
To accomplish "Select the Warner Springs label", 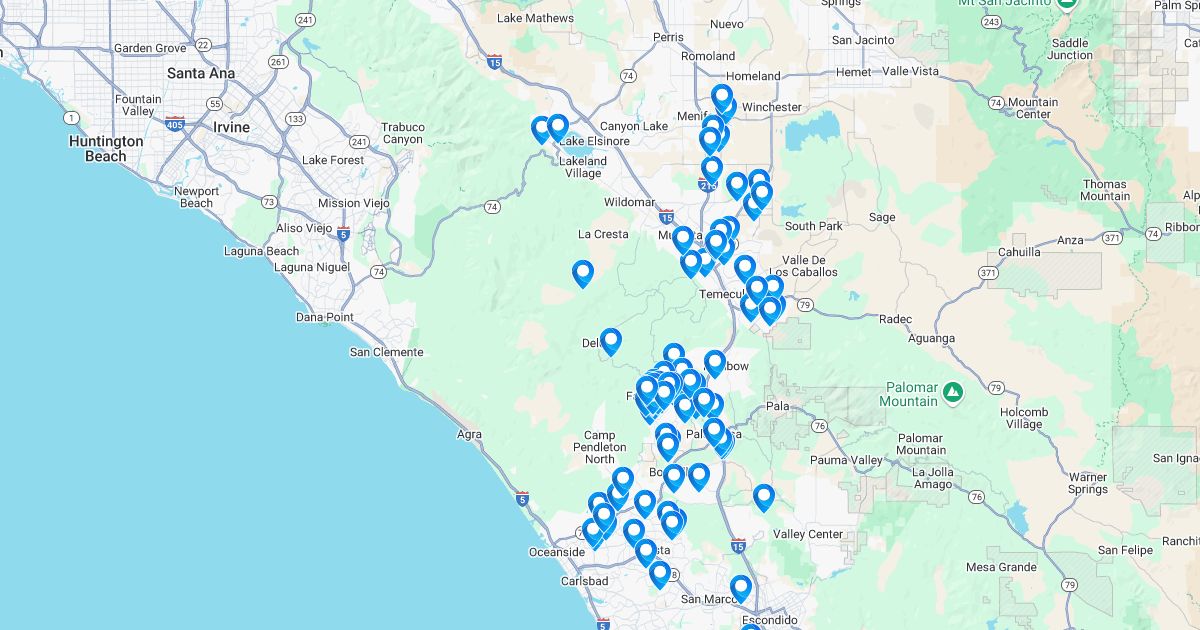I will pyautogui.click(x=1088, y=483).
